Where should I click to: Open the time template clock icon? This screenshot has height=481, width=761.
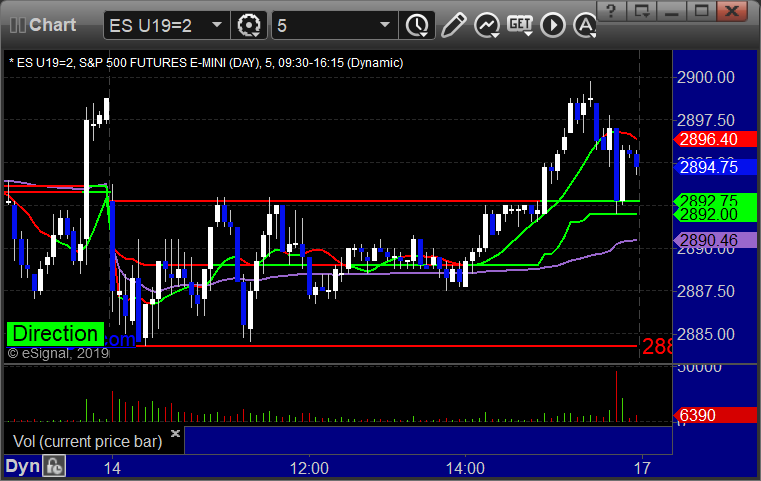[x=417, y=25]
